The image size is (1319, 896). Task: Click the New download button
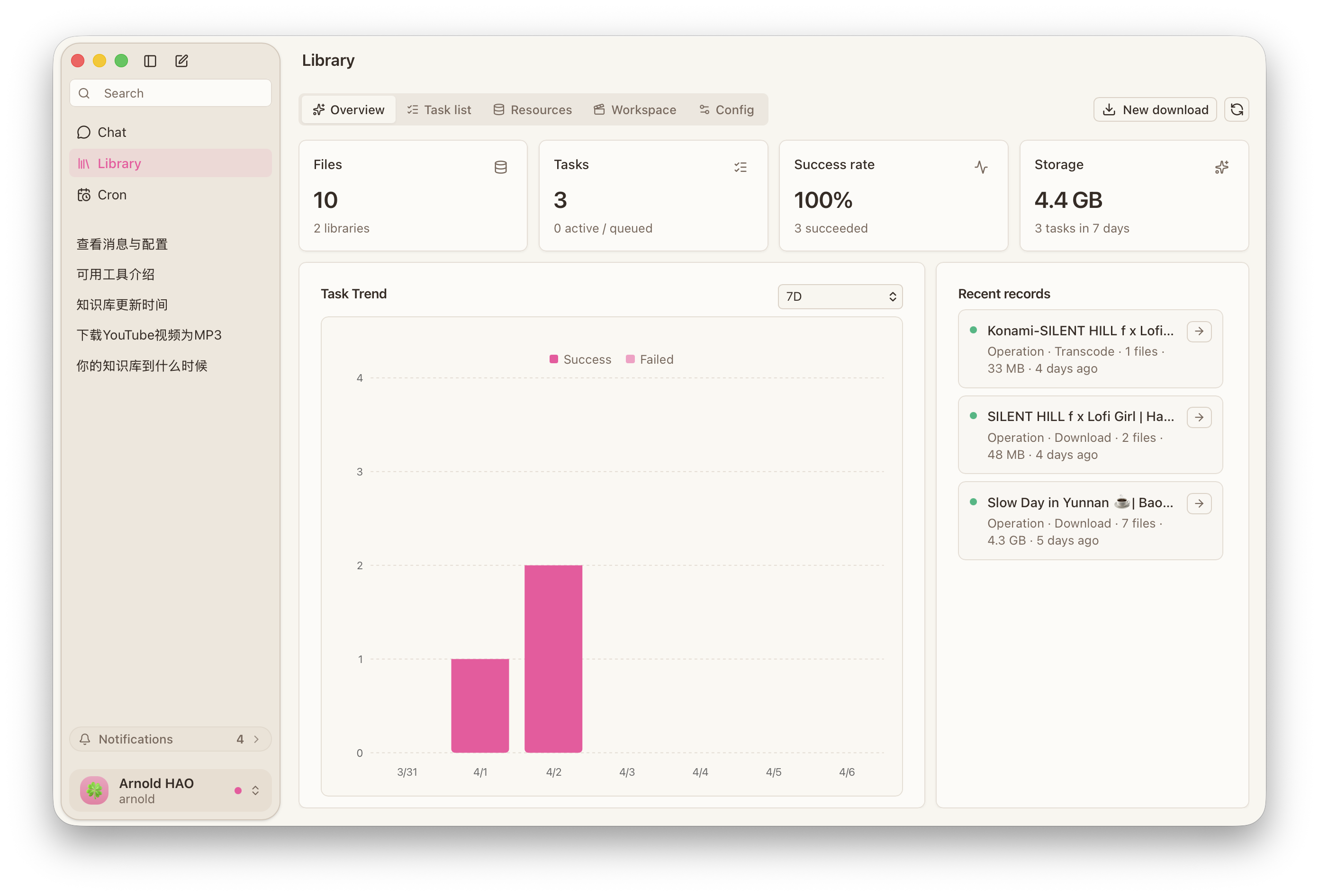[1155, 109]
